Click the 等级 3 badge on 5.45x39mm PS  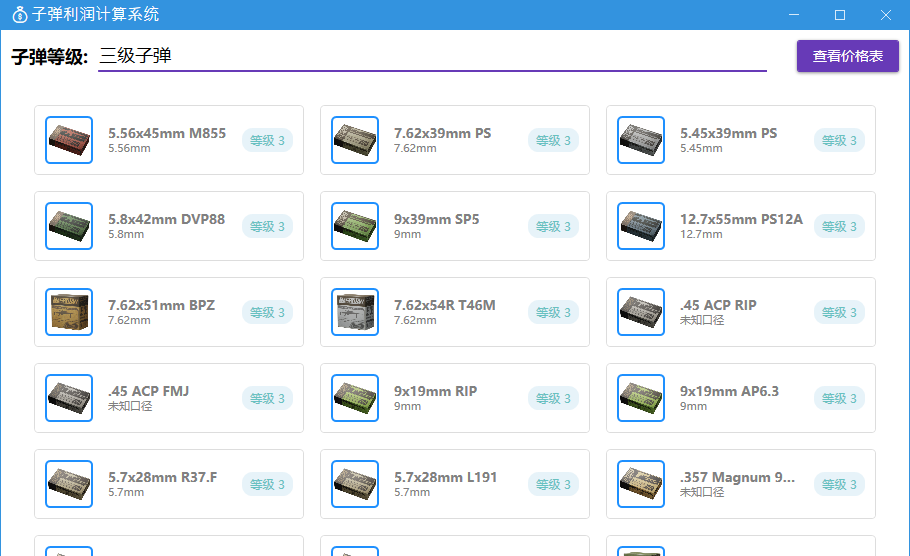(x=839, y=141)
